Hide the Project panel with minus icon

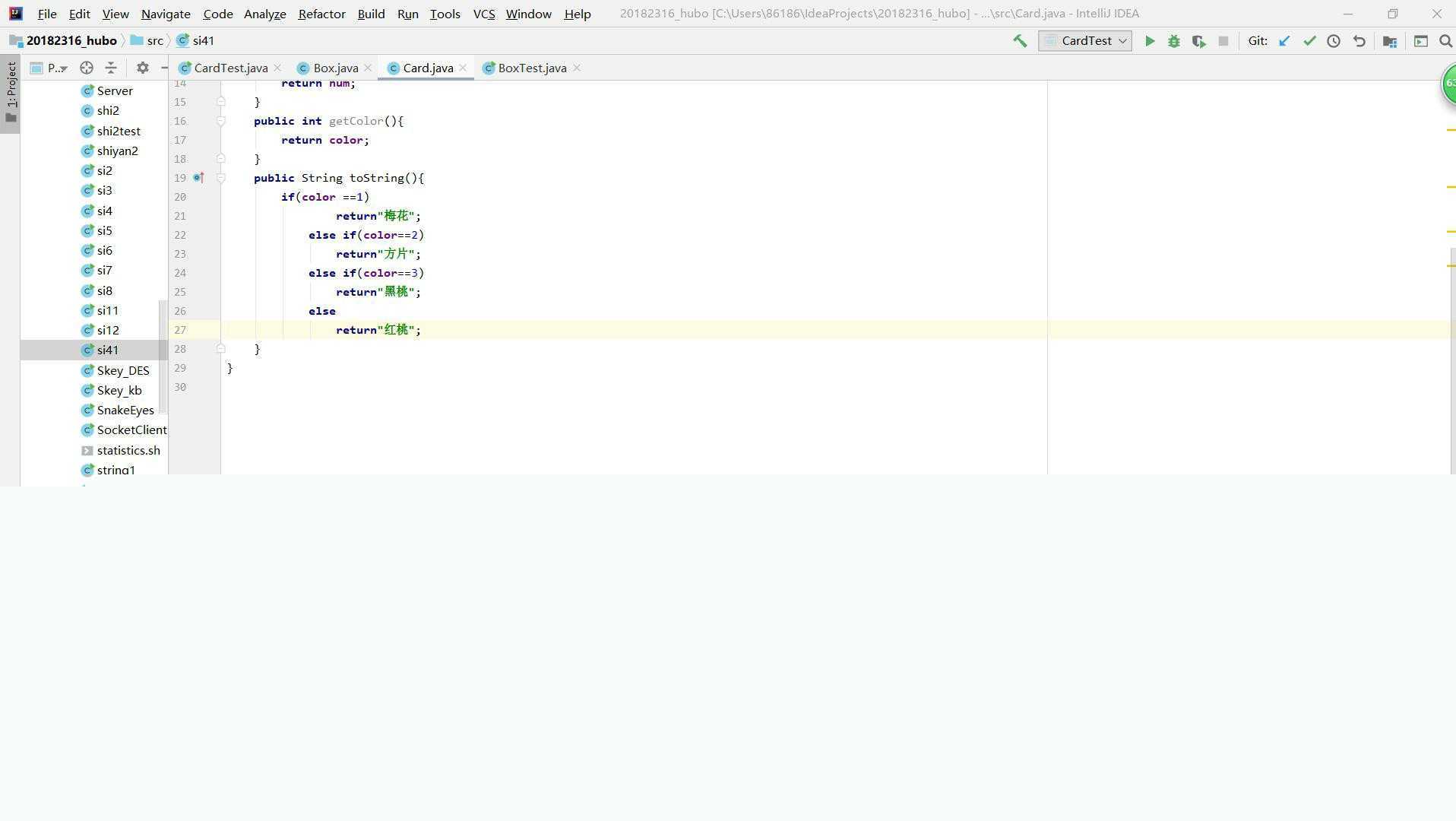point(164,68)
